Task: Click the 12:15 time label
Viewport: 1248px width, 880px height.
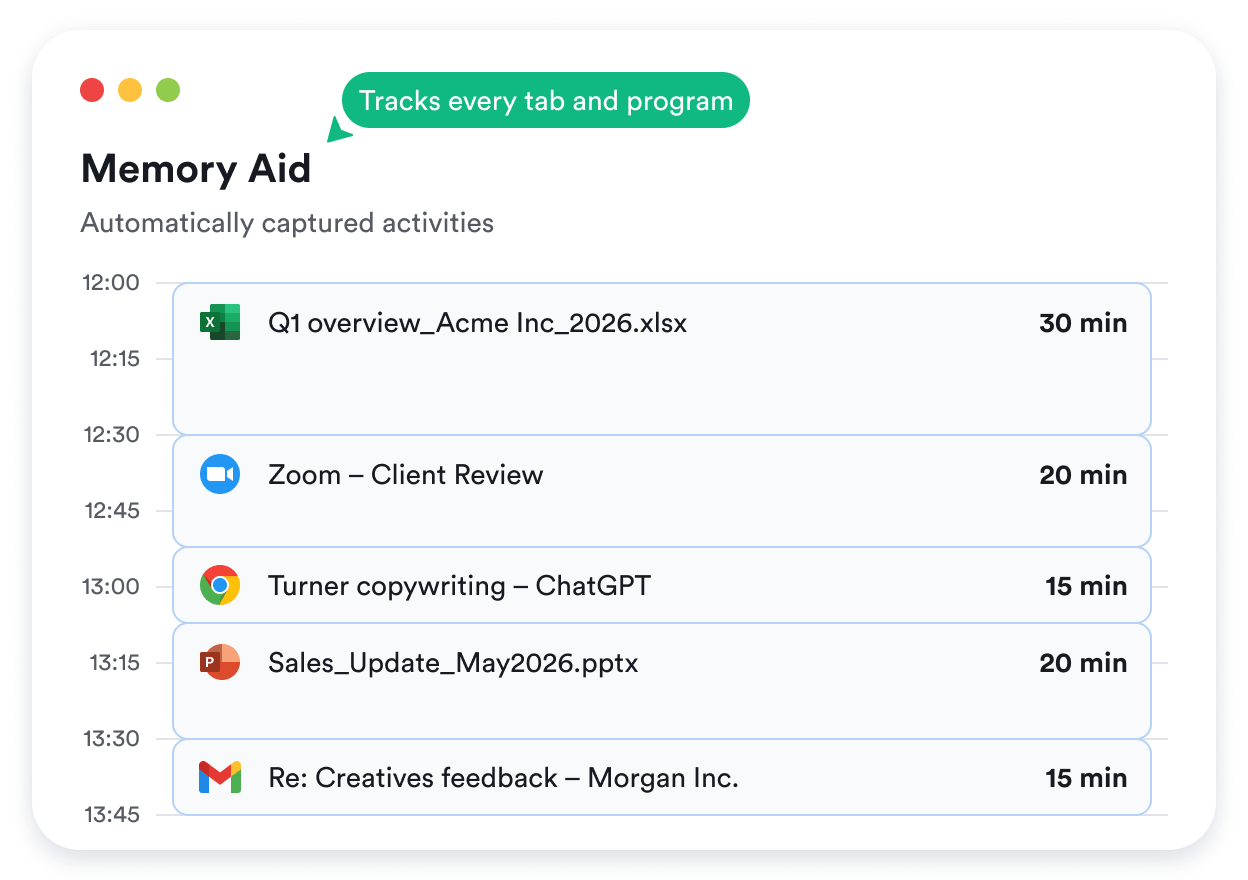Action: click(114, 358)
